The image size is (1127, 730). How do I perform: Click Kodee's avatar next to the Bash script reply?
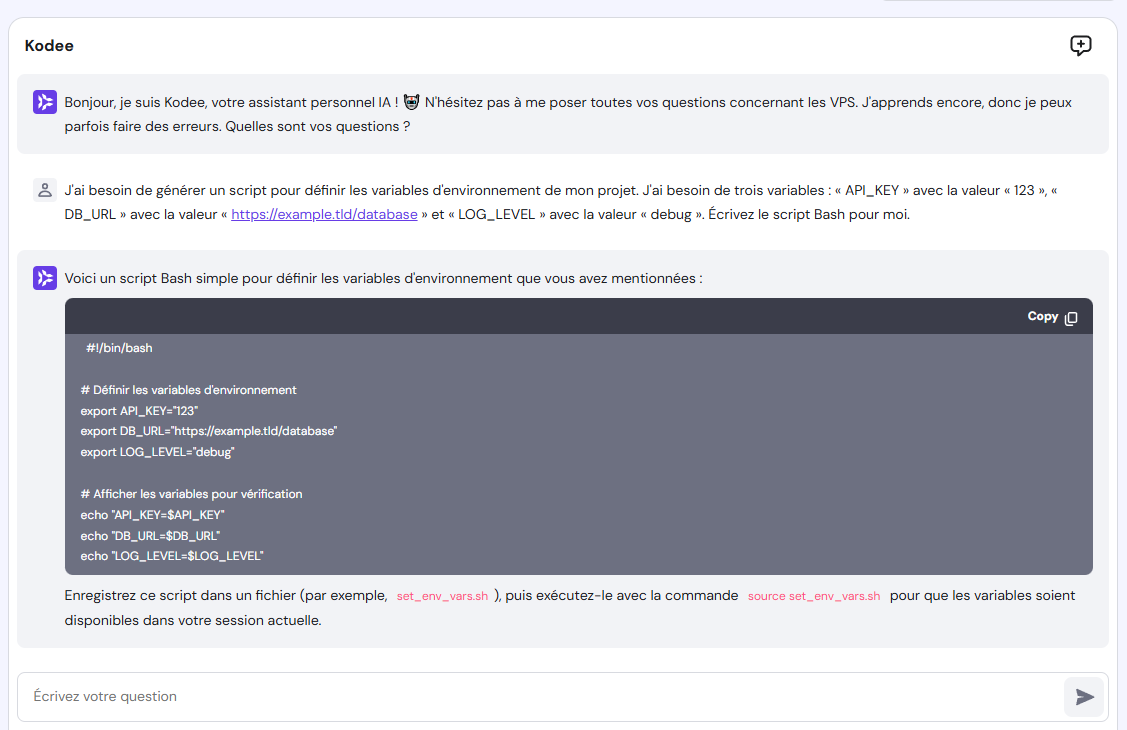pyautogui.click(x=44, y=277)
